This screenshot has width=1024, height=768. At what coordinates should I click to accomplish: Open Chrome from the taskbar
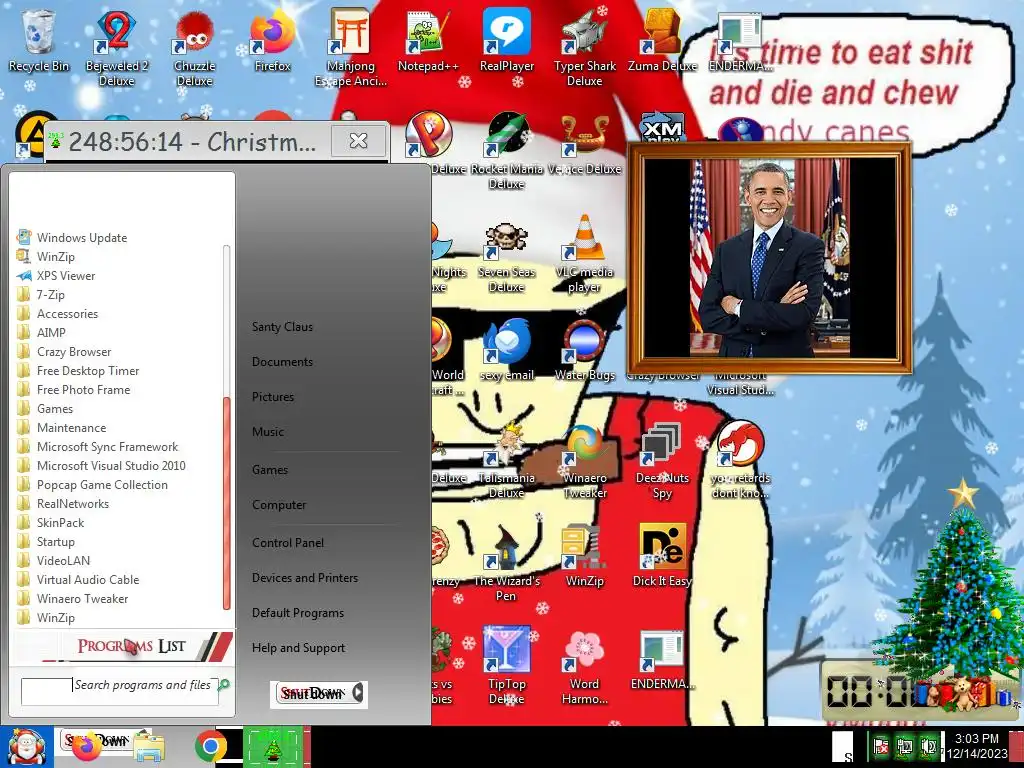coord(210,746)
